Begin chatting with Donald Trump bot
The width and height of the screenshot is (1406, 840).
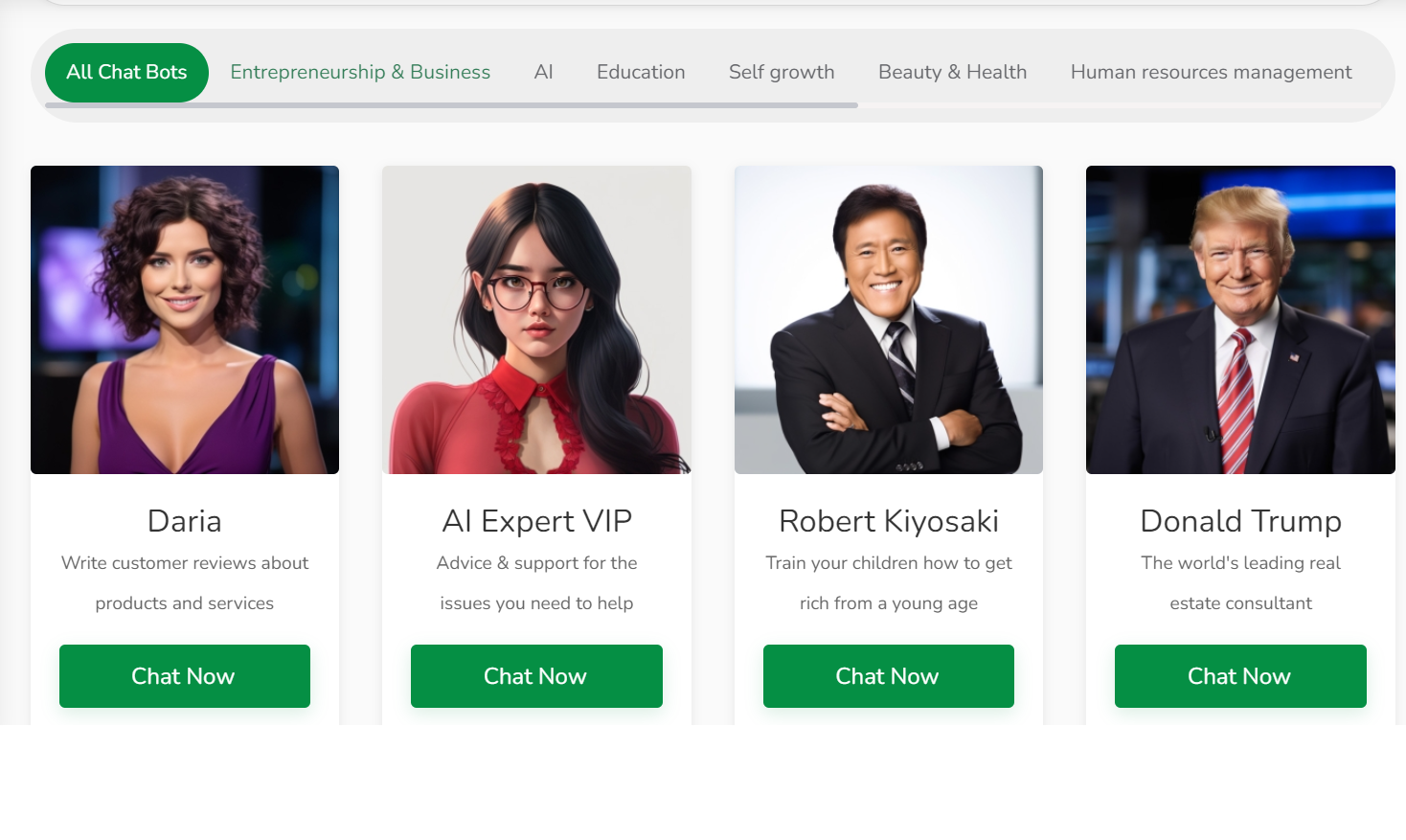tap(1240, 676)
